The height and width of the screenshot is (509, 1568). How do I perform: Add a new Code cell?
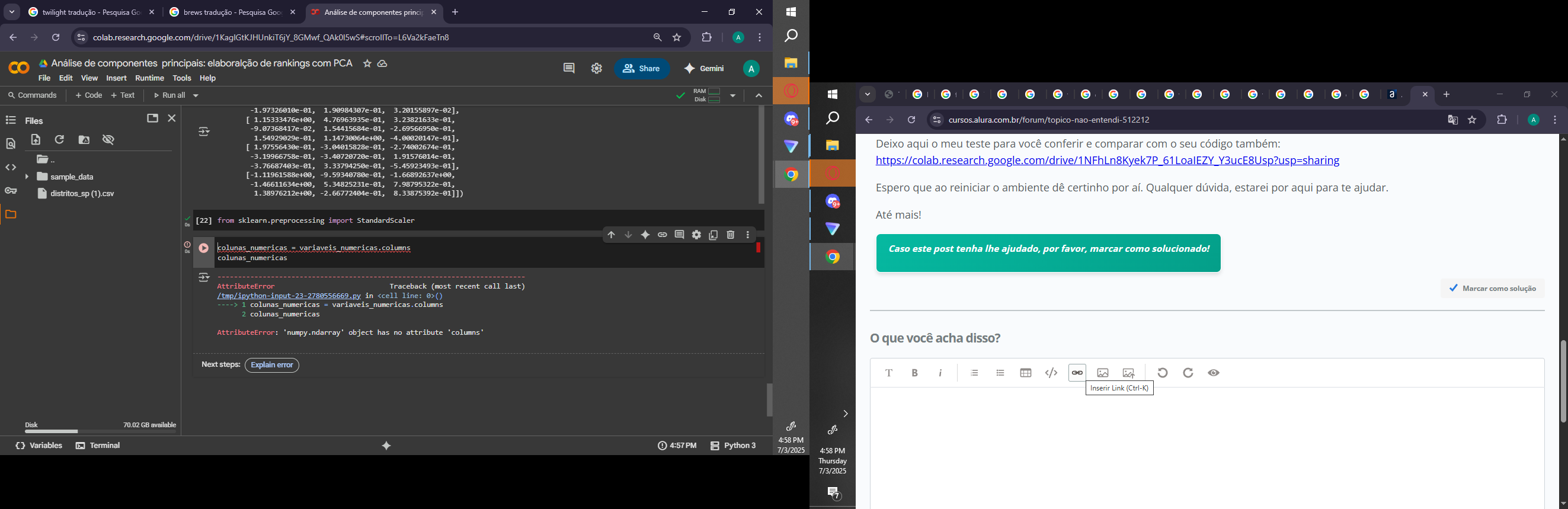coord(89,95)
